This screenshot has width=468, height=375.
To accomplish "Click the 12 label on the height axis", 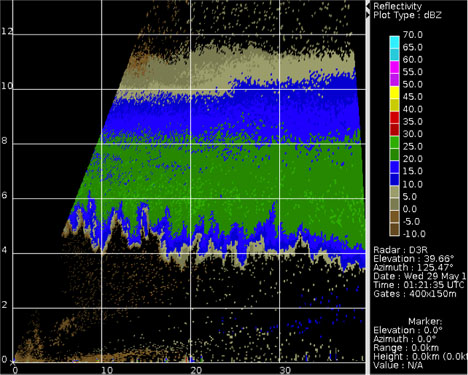I will [x=7, y=31].
